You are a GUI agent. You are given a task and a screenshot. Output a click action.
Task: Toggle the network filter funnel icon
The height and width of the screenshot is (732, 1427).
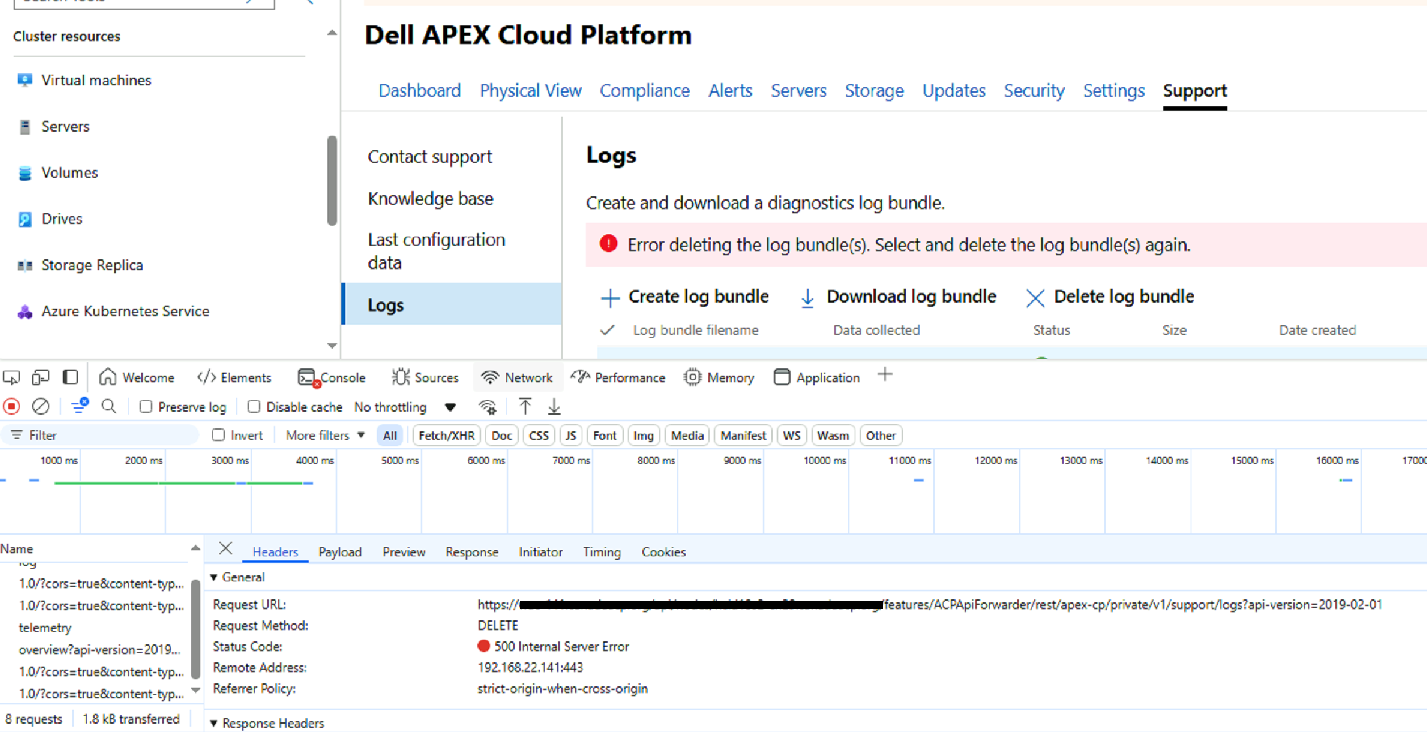click(80, 406)
